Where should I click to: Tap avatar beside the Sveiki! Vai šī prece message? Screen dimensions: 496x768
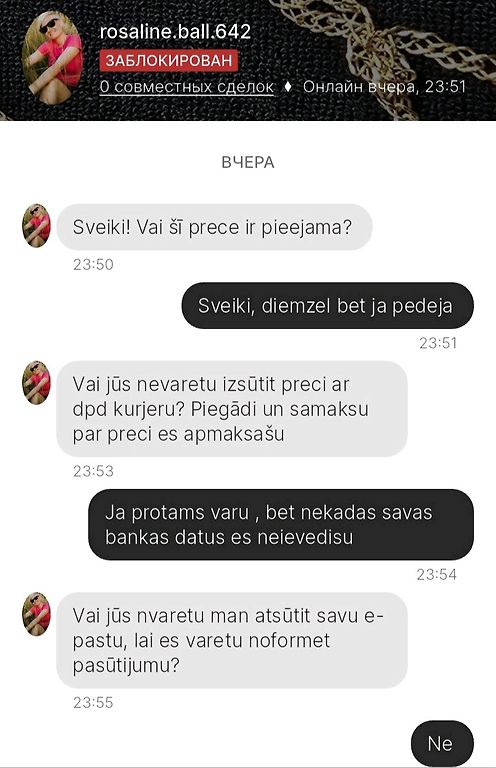pyautogui.click(x=37, y=226)
